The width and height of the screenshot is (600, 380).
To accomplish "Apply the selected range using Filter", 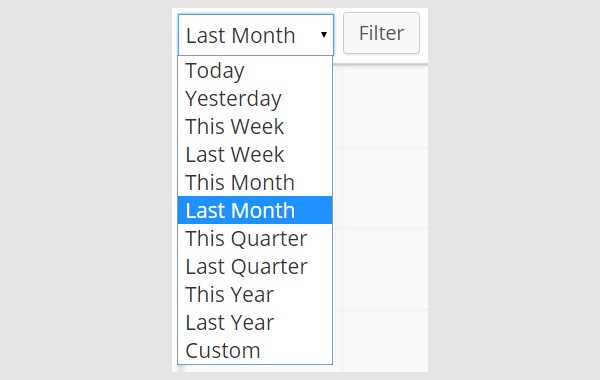I will 381,33.
